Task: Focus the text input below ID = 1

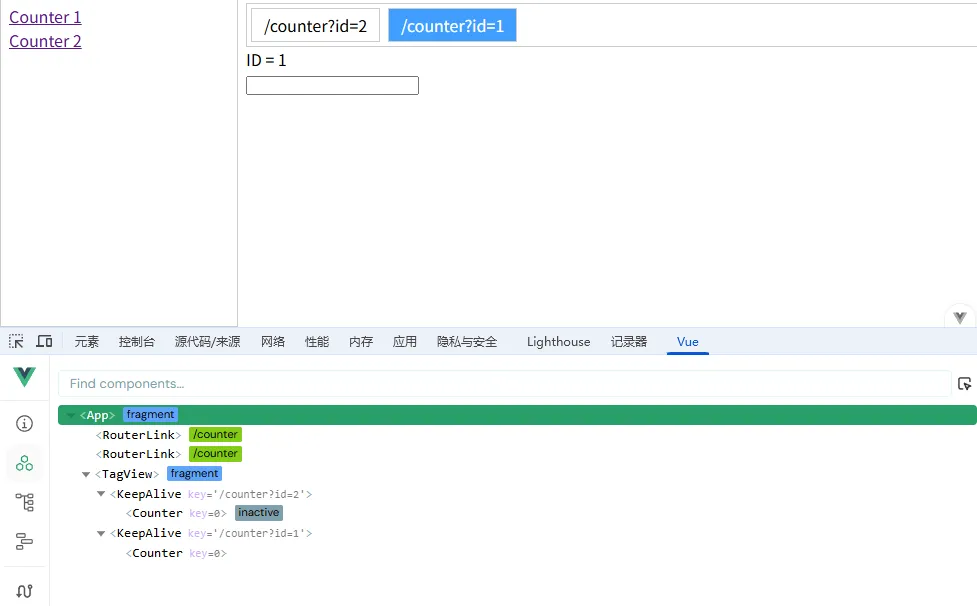Action: coord(332,85)
